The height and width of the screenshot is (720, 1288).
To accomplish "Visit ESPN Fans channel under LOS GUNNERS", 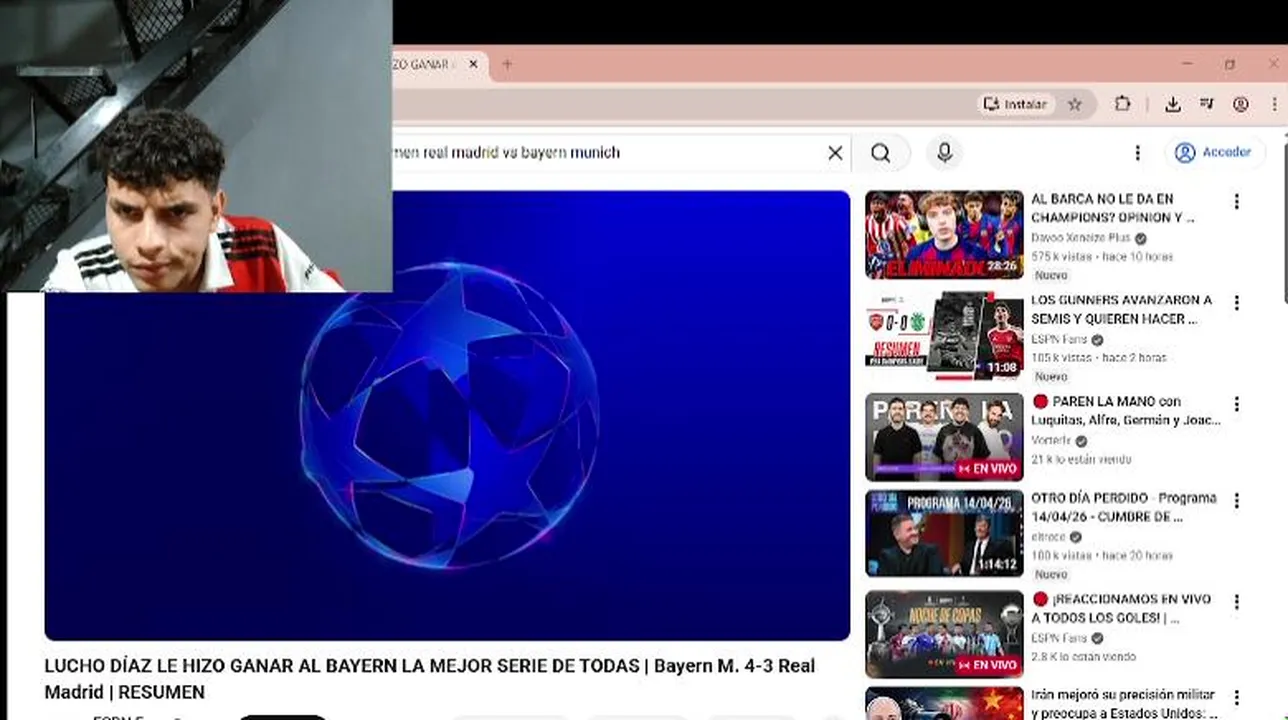I will [1059, 339].
